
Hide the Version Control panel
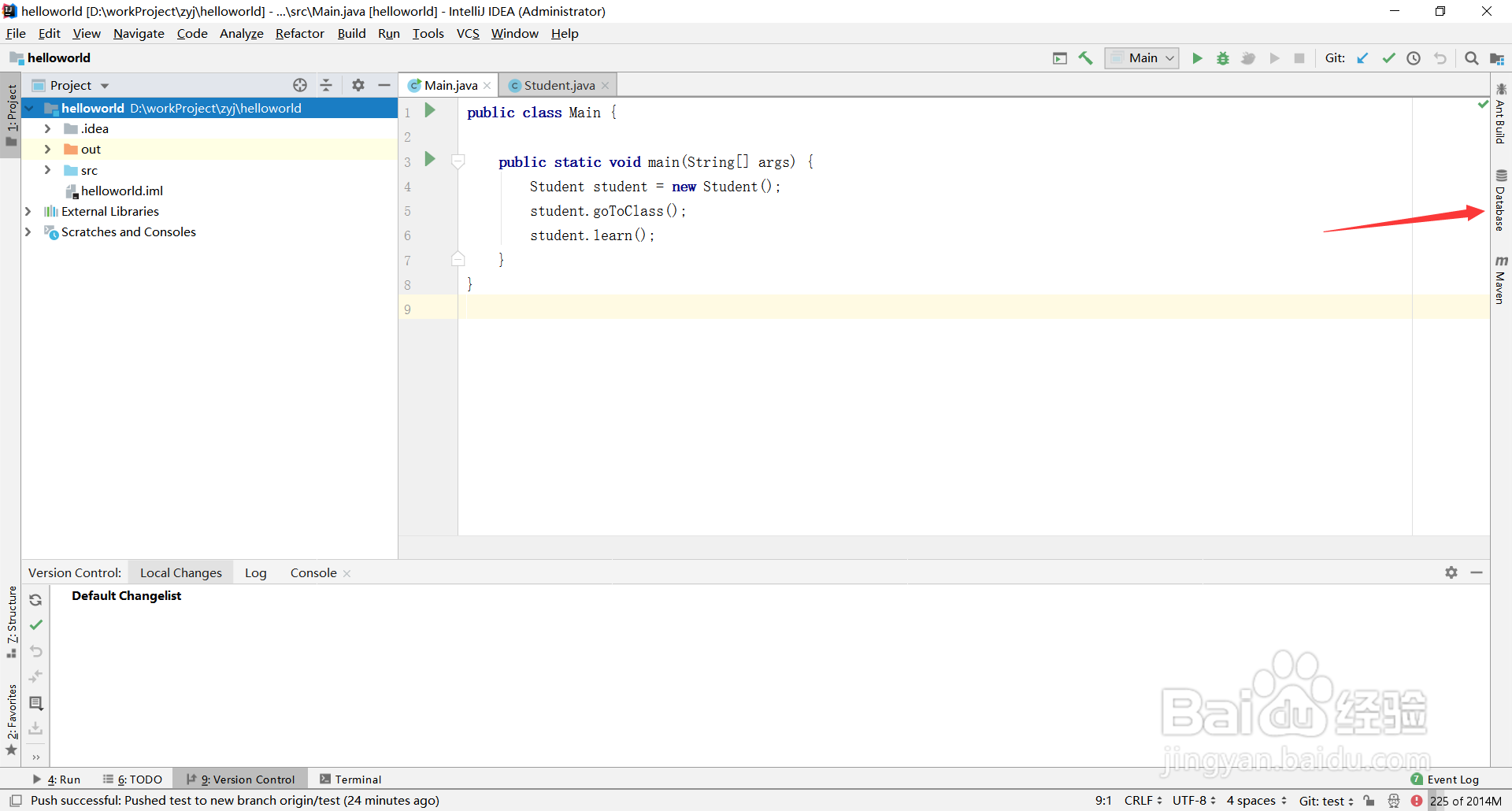point(1477,572)
